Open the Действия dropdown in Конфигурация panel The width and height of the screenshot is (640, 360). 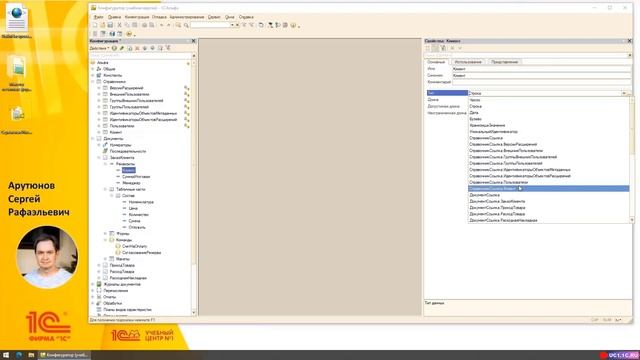tap(100, 48)
